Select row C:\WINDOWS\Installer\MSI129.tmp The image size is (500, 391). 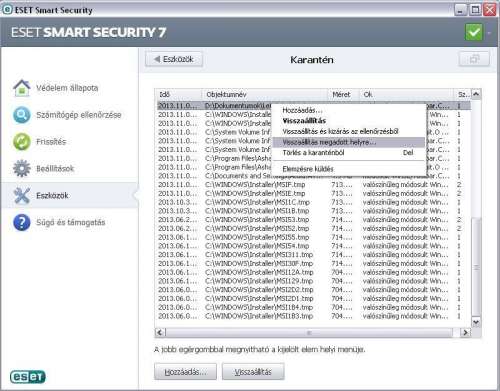pyautogui.click(x=314, y=281)
